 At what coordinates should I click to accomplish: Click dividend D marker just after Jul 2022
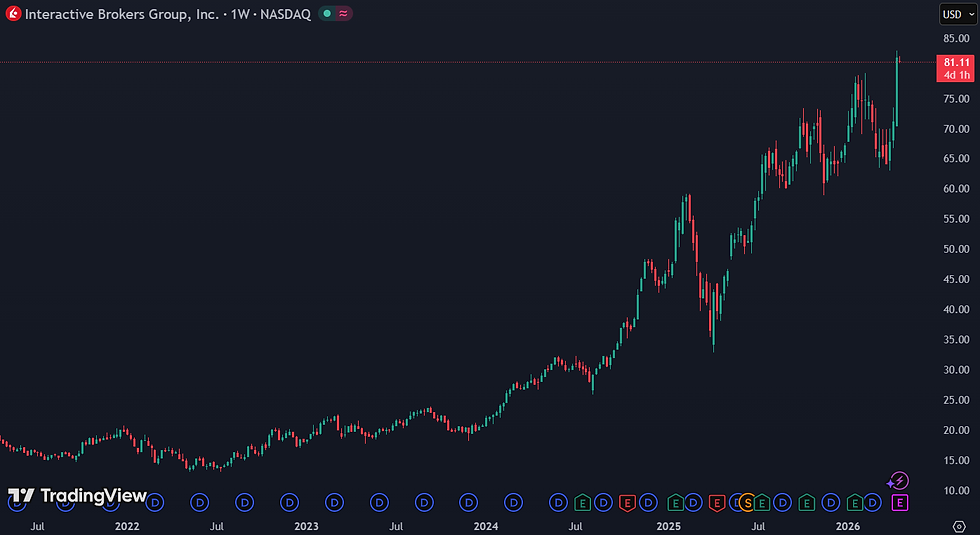pos(244,502)
